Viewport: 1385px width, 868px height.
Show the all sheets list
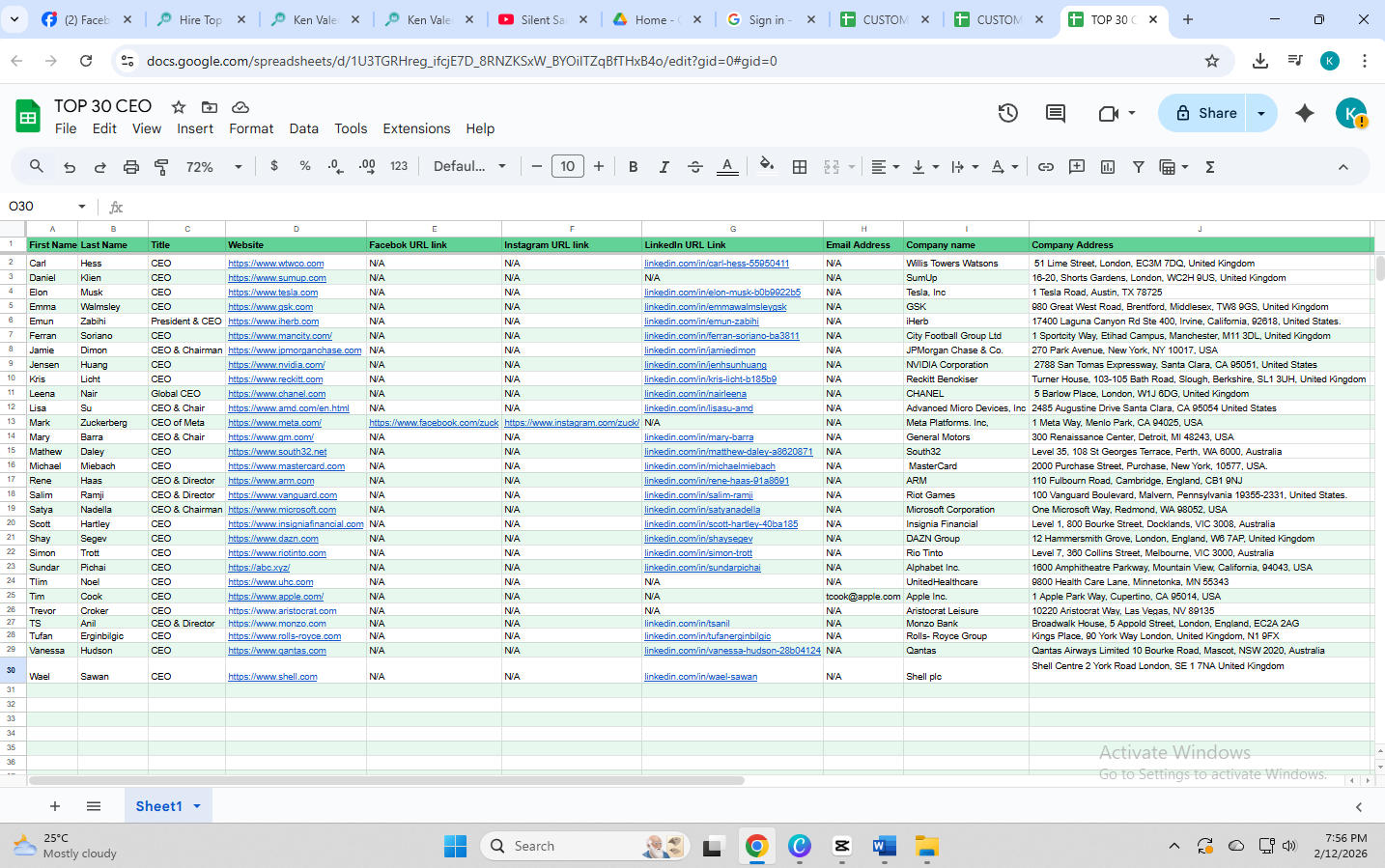(x=94, y=806)
